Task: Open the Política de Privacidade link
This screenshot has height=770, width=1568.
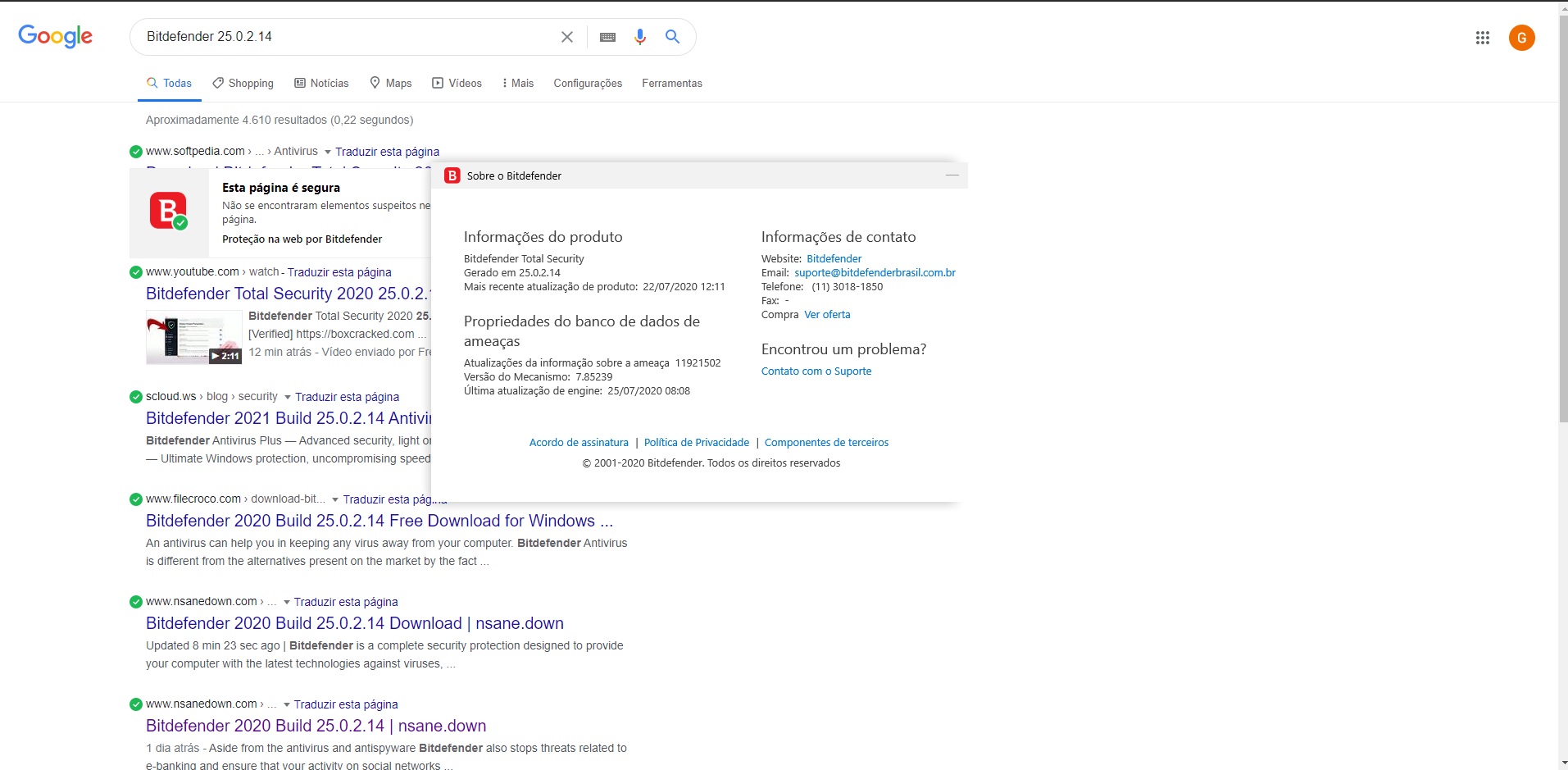Action: click(x=696, y=442)
